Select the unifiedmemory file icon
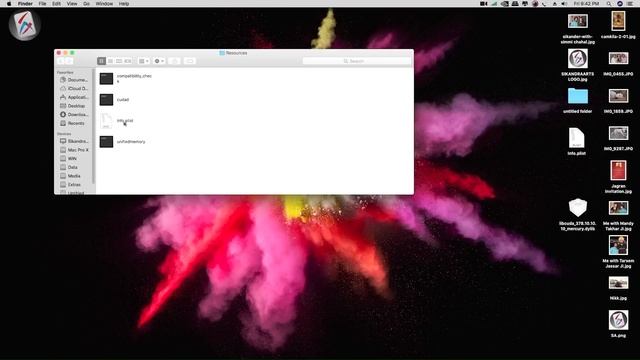 [106, 142]
